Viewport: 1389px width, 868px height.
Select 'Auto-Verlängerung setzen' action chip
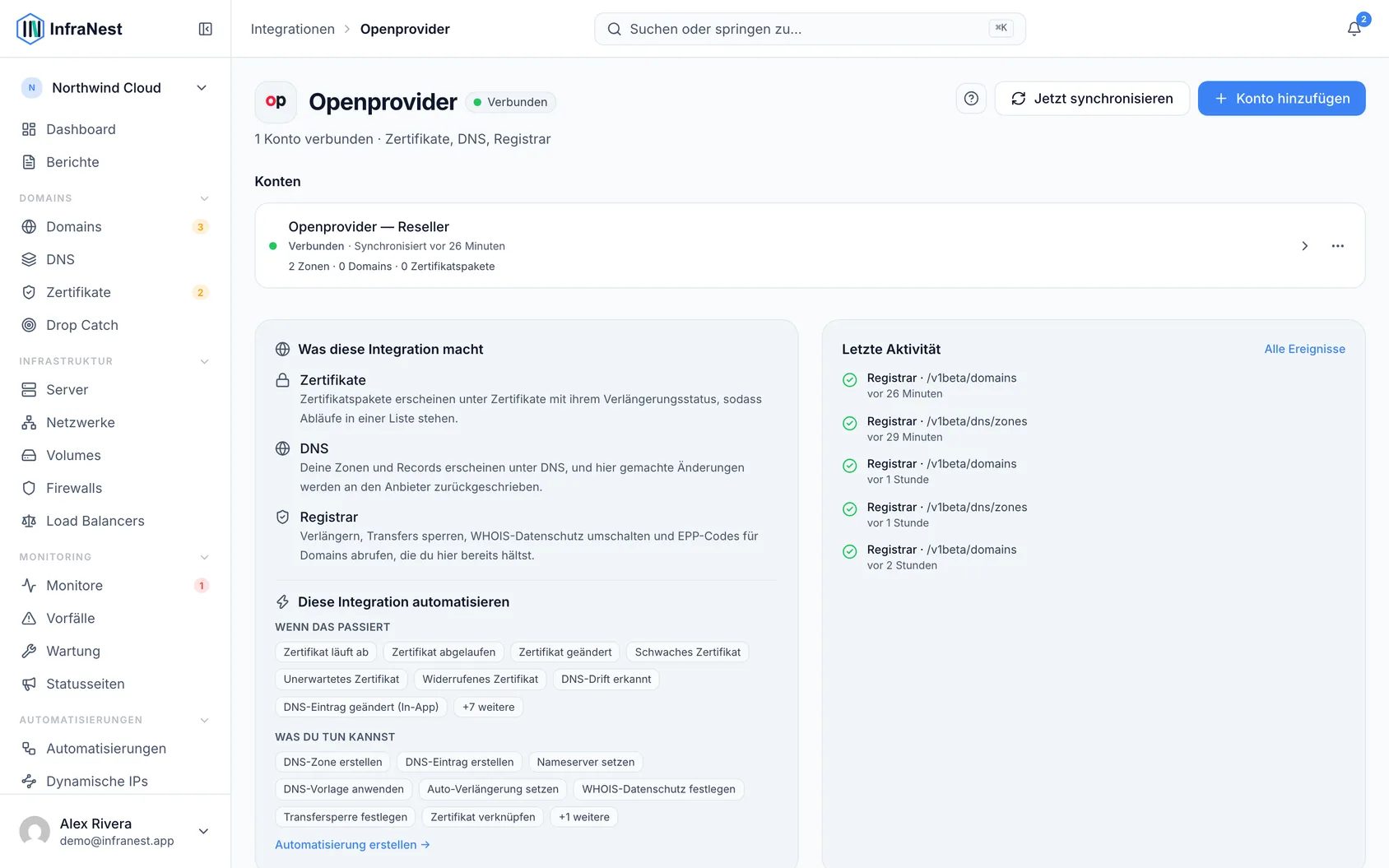coord(492,790)
